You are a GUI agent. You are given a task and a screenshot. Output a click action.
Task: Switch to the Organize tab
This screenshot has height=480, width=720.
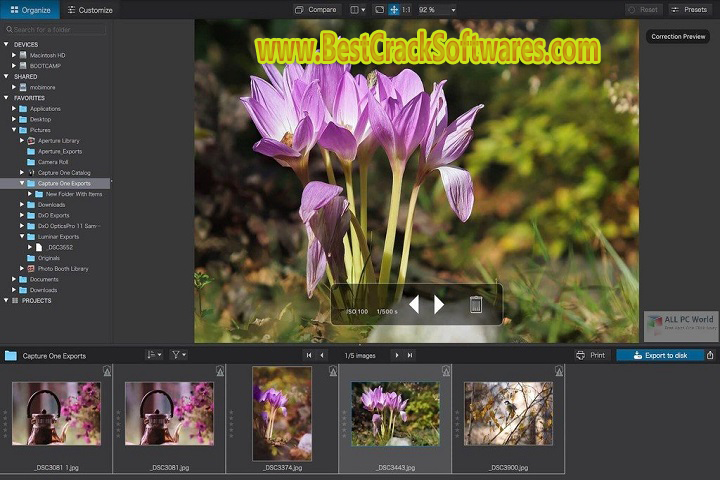30,10
